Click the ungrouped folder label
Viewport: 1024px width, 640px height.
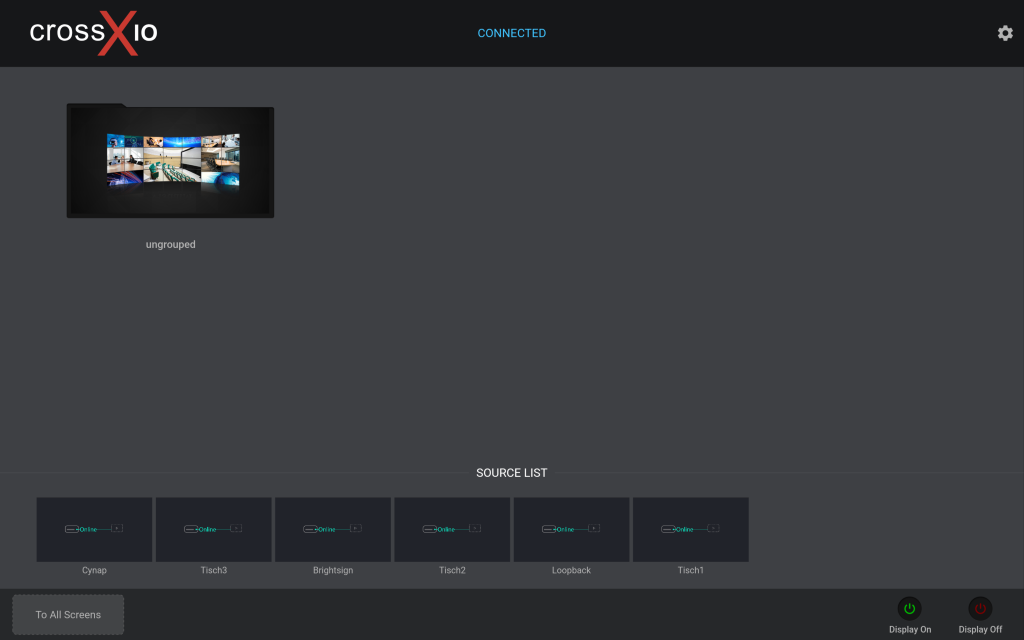click(170, 244)
